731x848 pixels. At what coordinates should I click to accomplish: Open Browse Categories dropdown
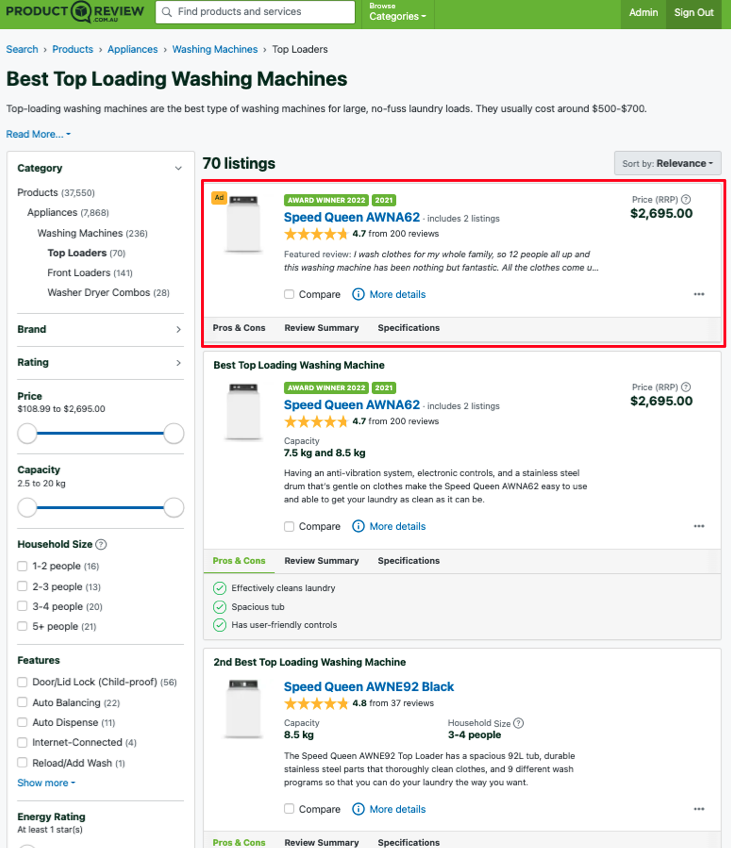tap(397, 12)
